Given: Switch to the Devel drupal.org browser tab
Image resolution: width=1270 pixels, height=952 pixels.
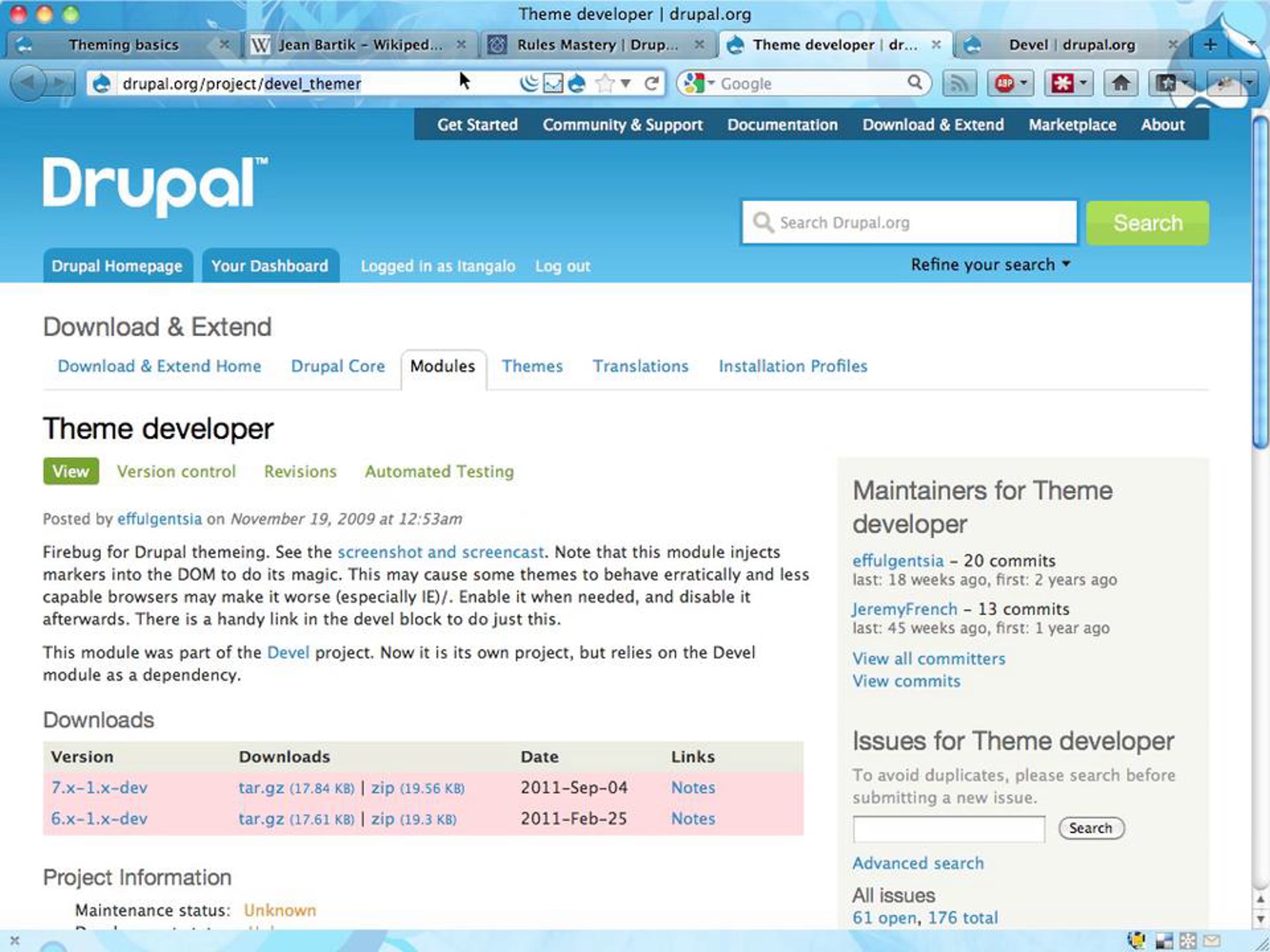Looking at the screenshot, I should pyautogui.click(x=1072, y=45).
